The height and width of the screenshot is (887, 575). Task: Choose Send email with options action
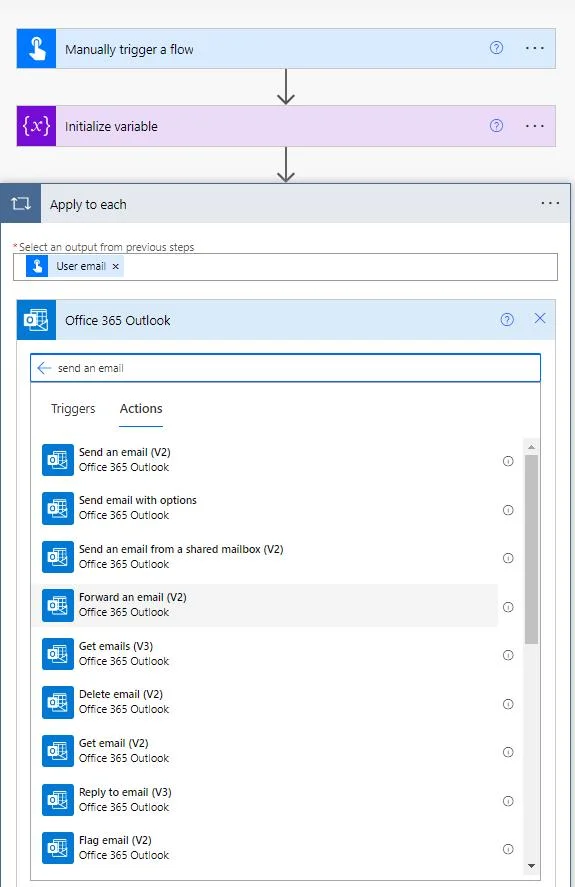pyautogui.click(x=266, y=508)
